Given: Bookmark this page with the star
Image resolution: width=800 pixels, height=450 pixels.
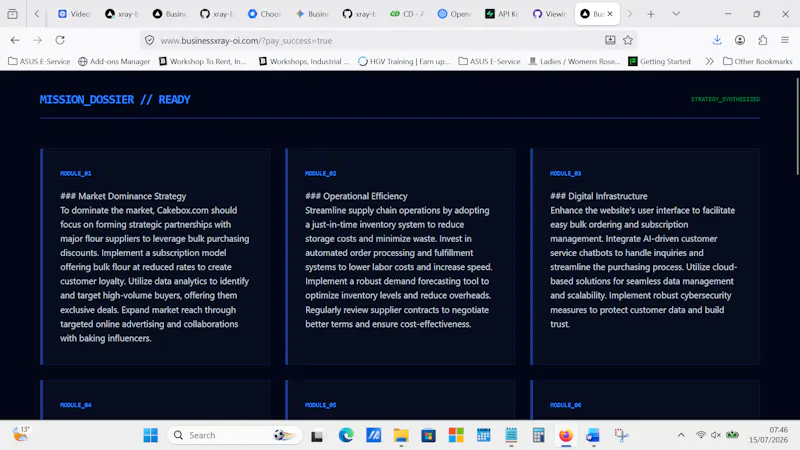Looking at the screenshot, I should point(628,40).
